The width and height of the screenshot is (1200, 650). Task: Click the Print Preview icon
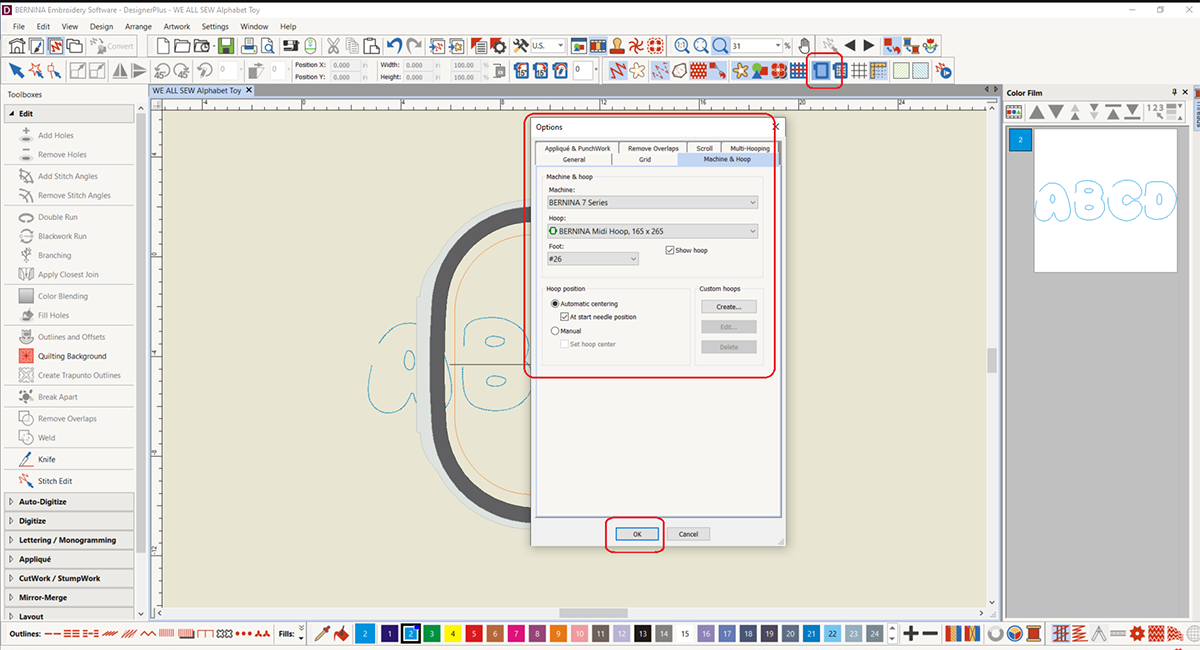268,46
